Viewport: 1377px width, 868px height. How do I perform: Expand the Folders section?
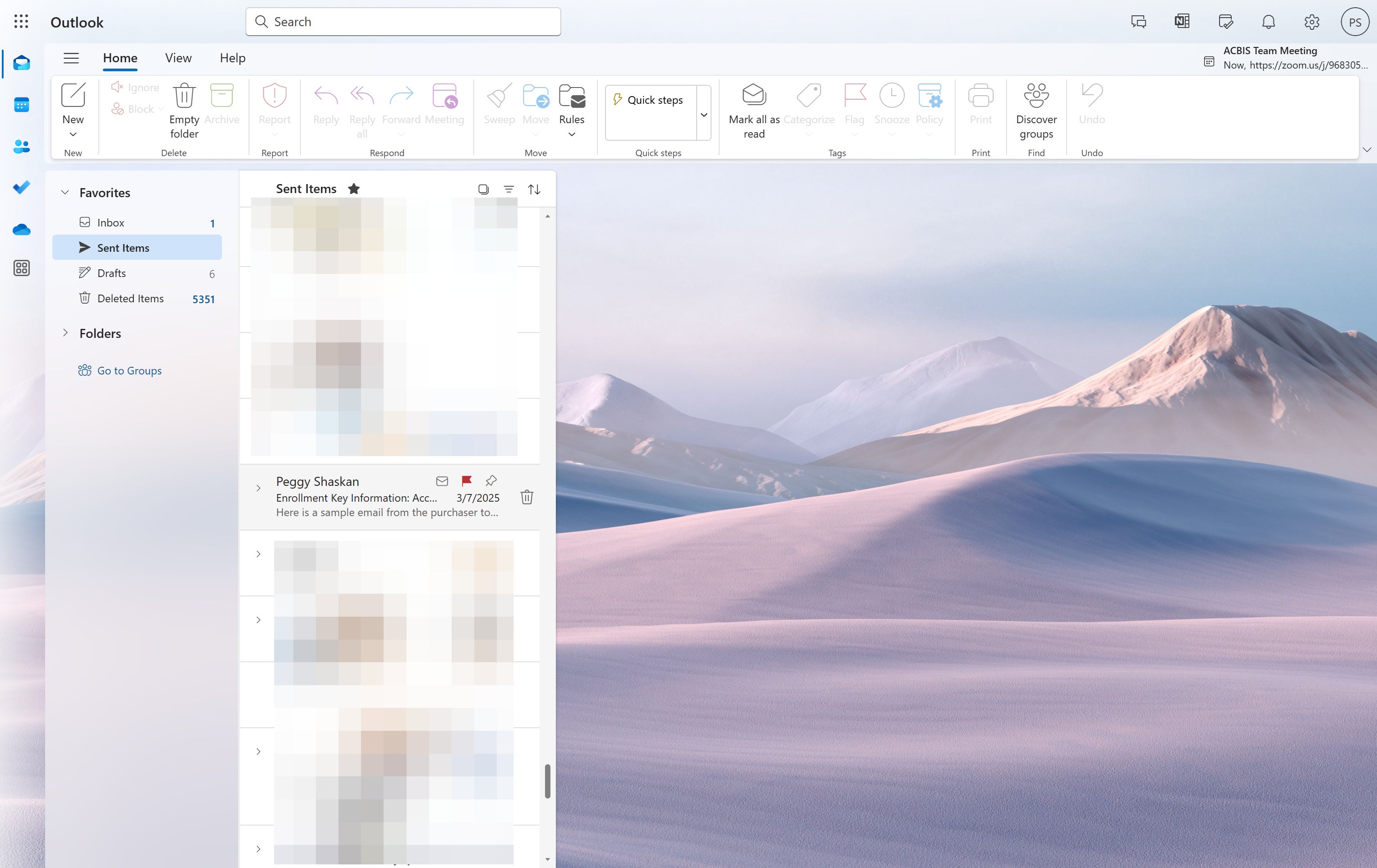point(65,333)
